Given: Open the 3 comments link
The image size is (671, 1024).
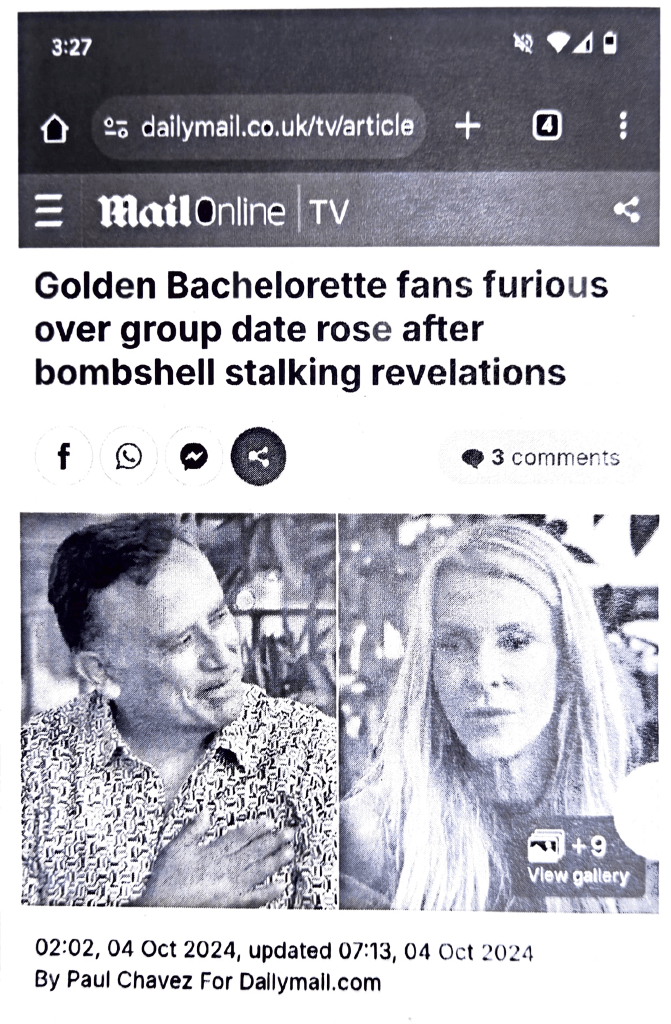Looking at the screenshot, I should tap(540, 458).
